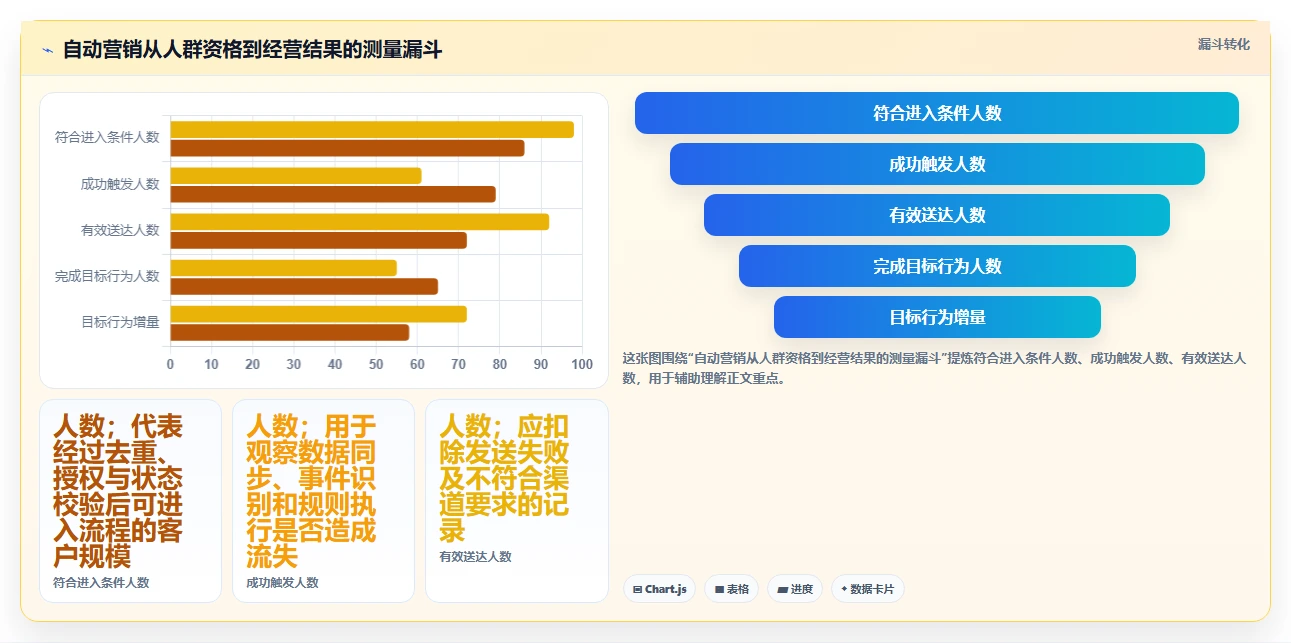Click the card text about 应扣除发送失败

tap(504, 478)
